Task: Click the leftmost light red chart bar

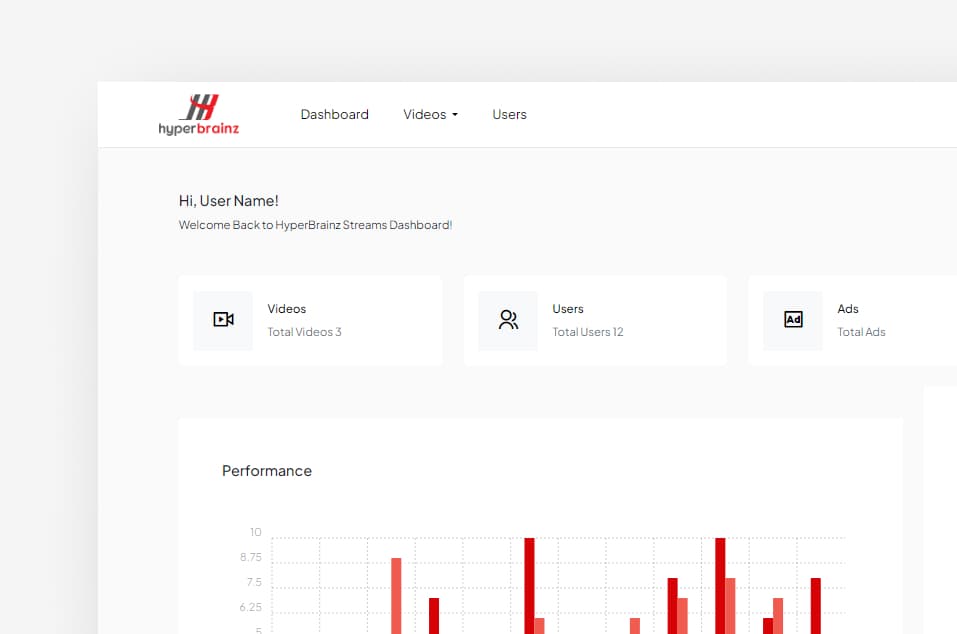Action: click(x=396, y=596)
